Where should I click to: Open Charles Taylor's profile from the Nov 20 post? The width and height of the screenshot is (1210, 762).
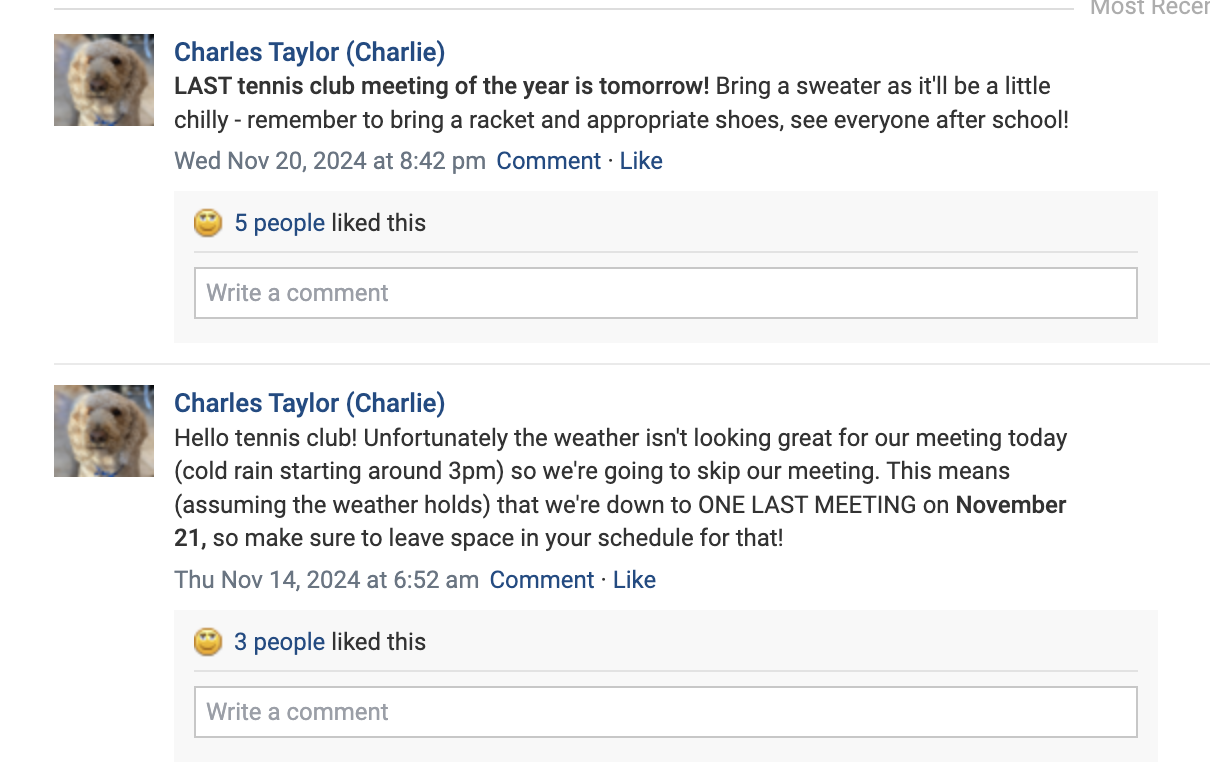coord(309,52)
